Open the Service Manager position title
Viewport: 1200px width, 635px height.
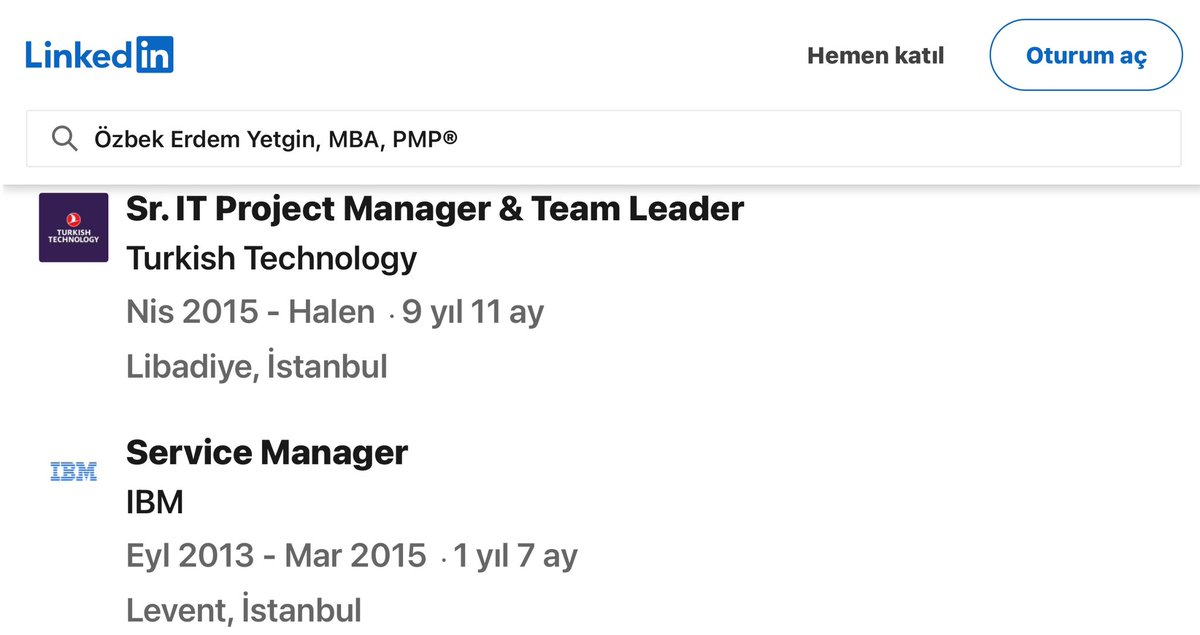tap(267, 453)
